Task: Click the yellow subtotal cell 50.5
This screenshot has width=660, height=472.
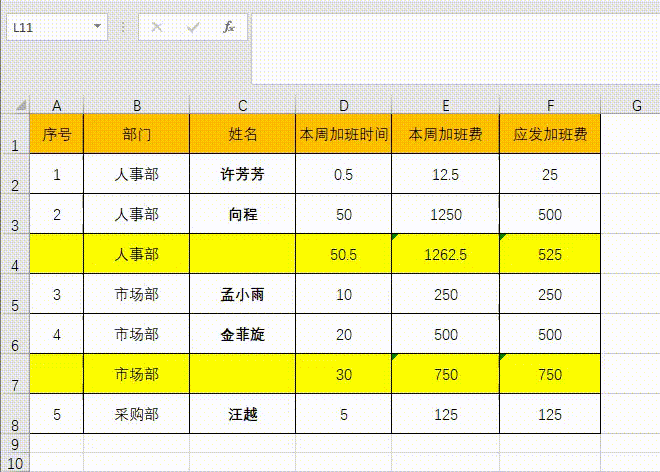Action: pyautogui.click(x=343, y=254)
